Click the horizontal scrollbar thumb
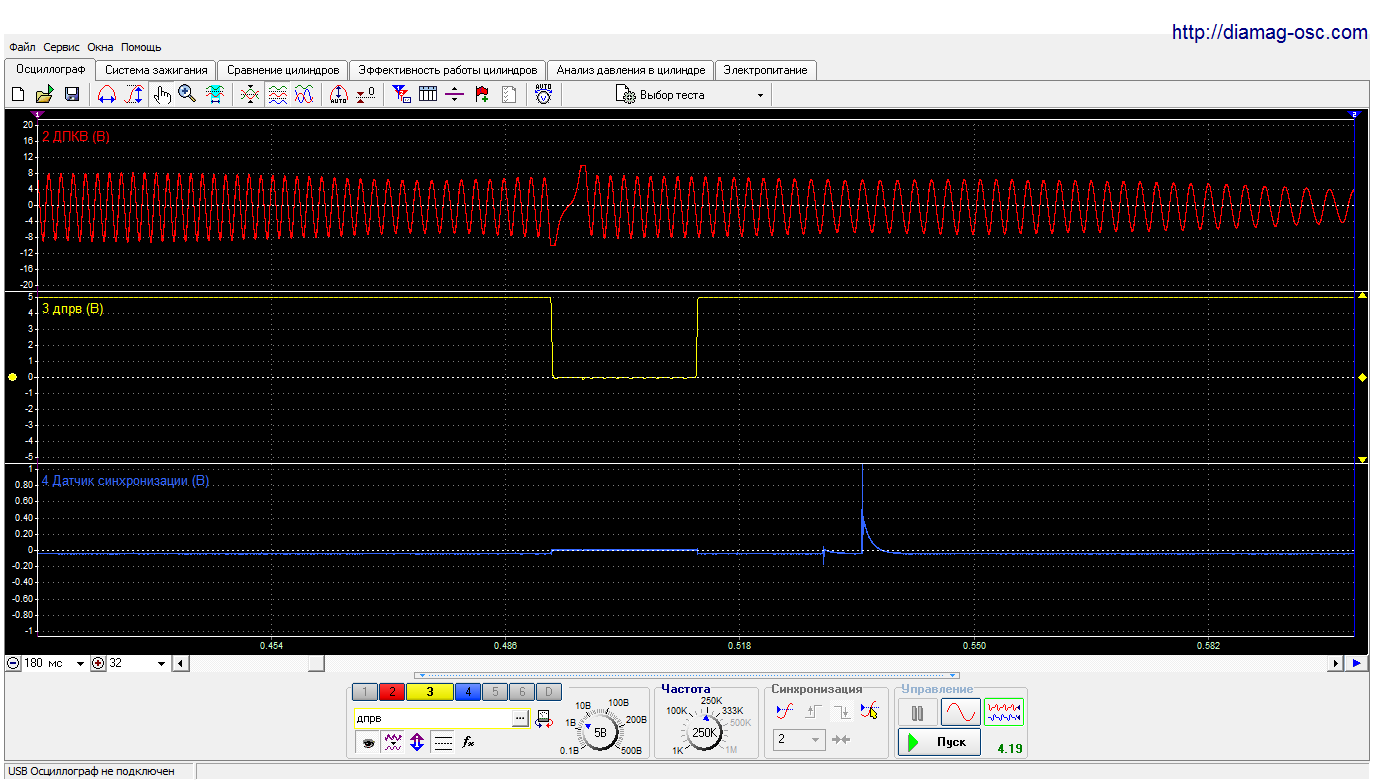 316,664
